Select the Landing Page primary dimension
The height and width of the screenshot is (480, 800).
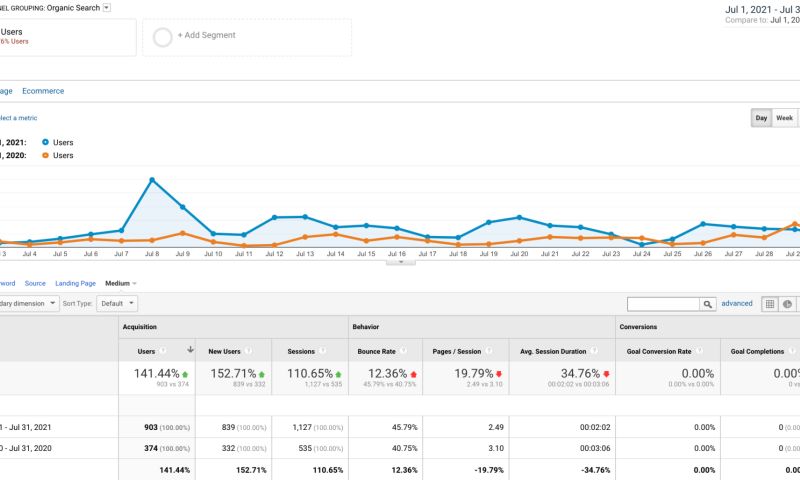coord(75,283)
